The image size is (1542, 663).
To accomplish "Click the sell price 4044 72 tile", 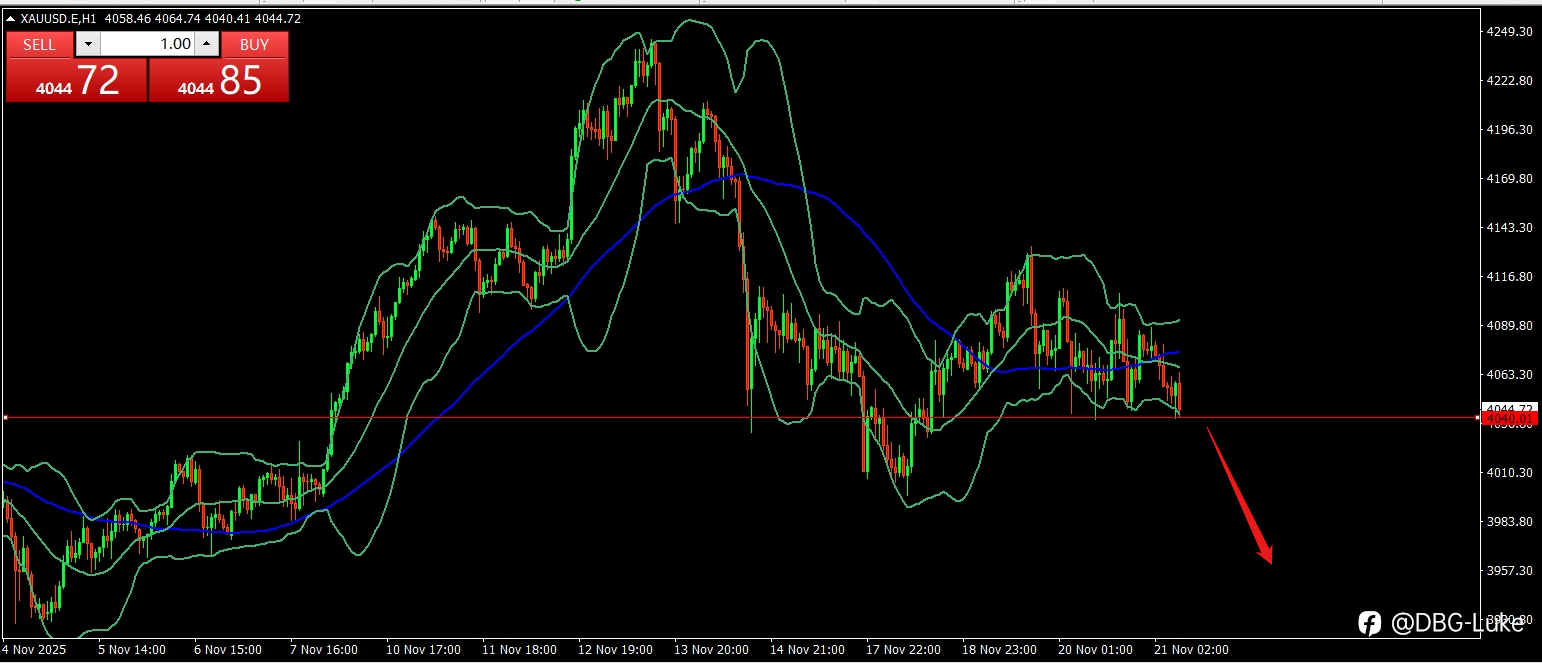I will pyautogui.click(x=77, y=80).
